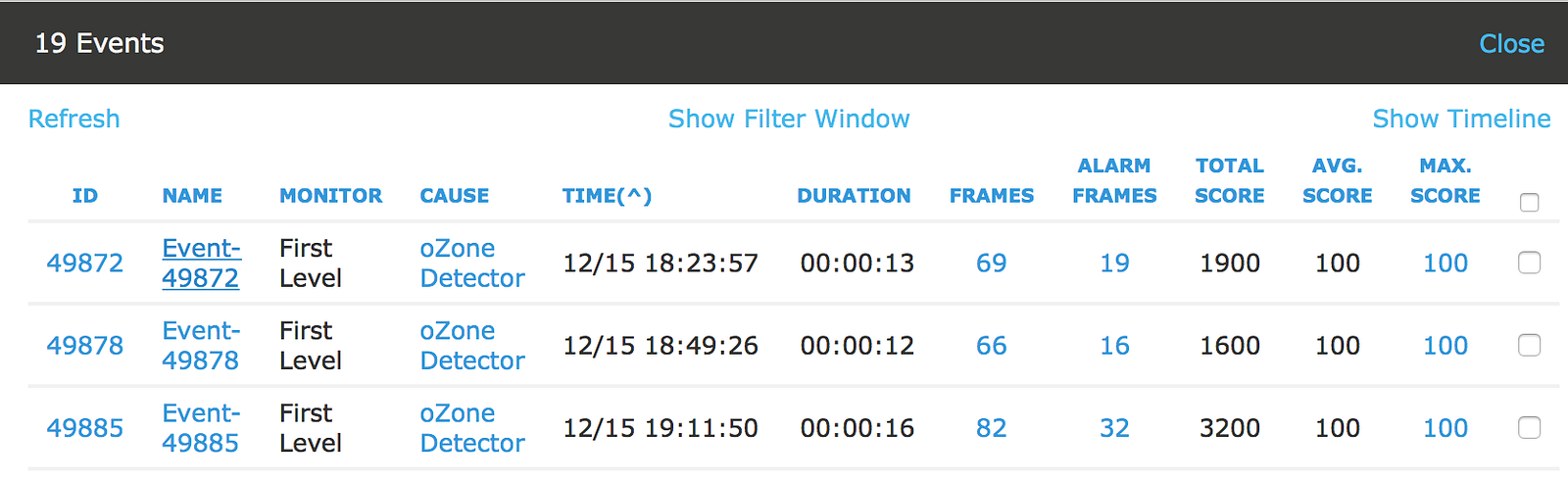View the 82 frames of event 49885

(x=991, y=427)
